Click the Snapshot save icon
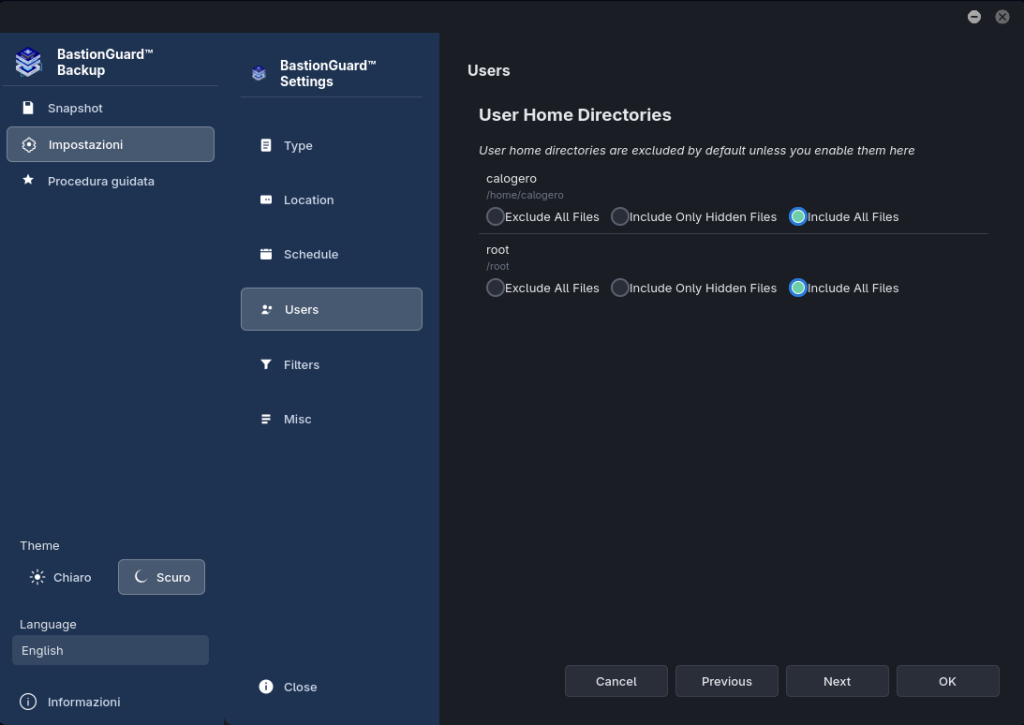The height and width of the screenshot is (725, 1024). tap(28, 108)
